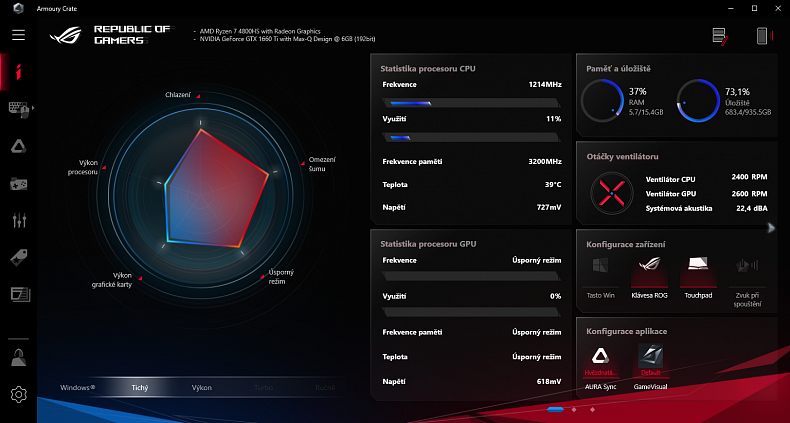Open the hamburger navigation menu
790x423 pixels.
[19, 35]
